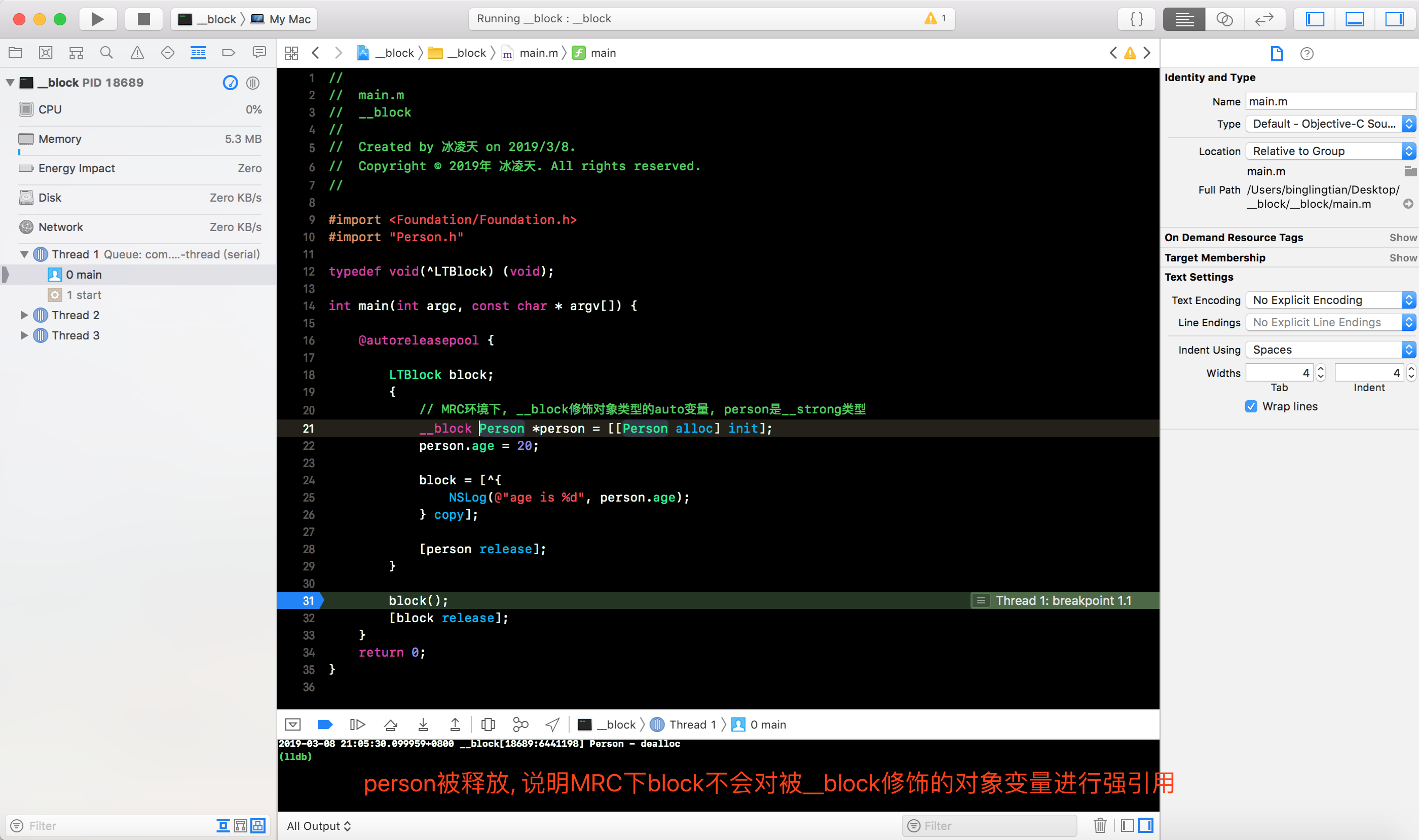Show the File inspector

tap(1277, 54)
